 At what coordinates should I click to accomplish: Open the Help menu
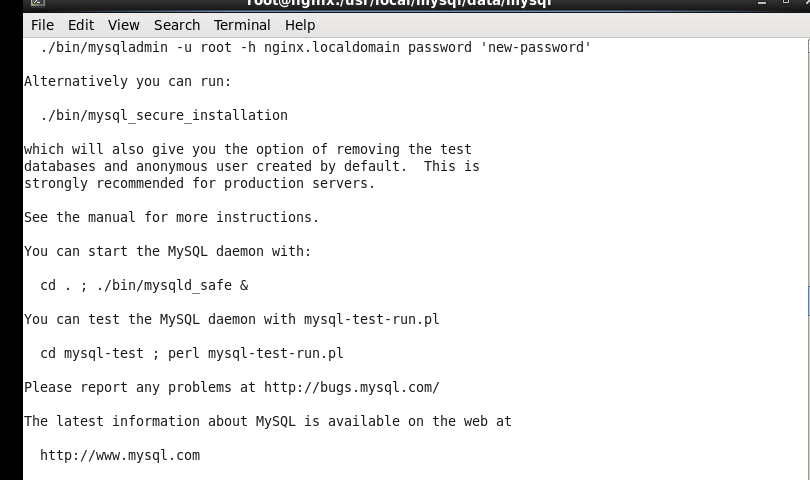[300, 25]
